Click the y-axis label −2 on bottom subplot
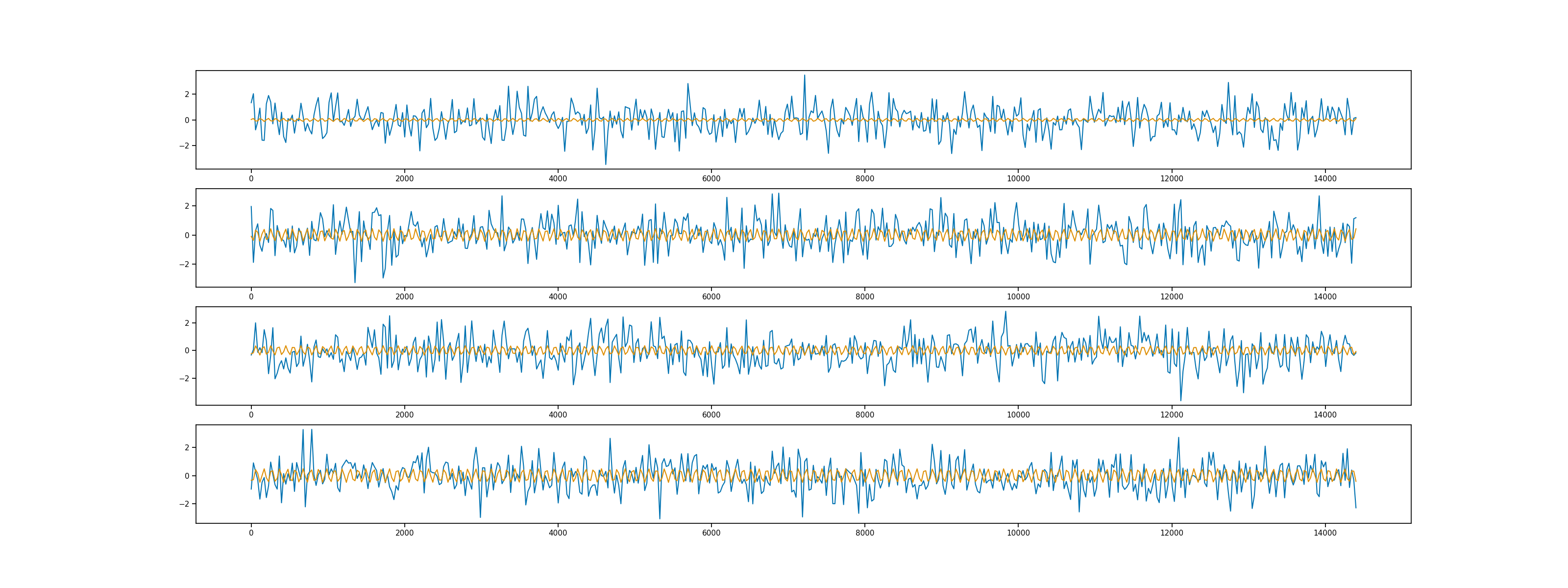Image resolution: width=1568 pixels, height=588 pixels. click(184, 504)
